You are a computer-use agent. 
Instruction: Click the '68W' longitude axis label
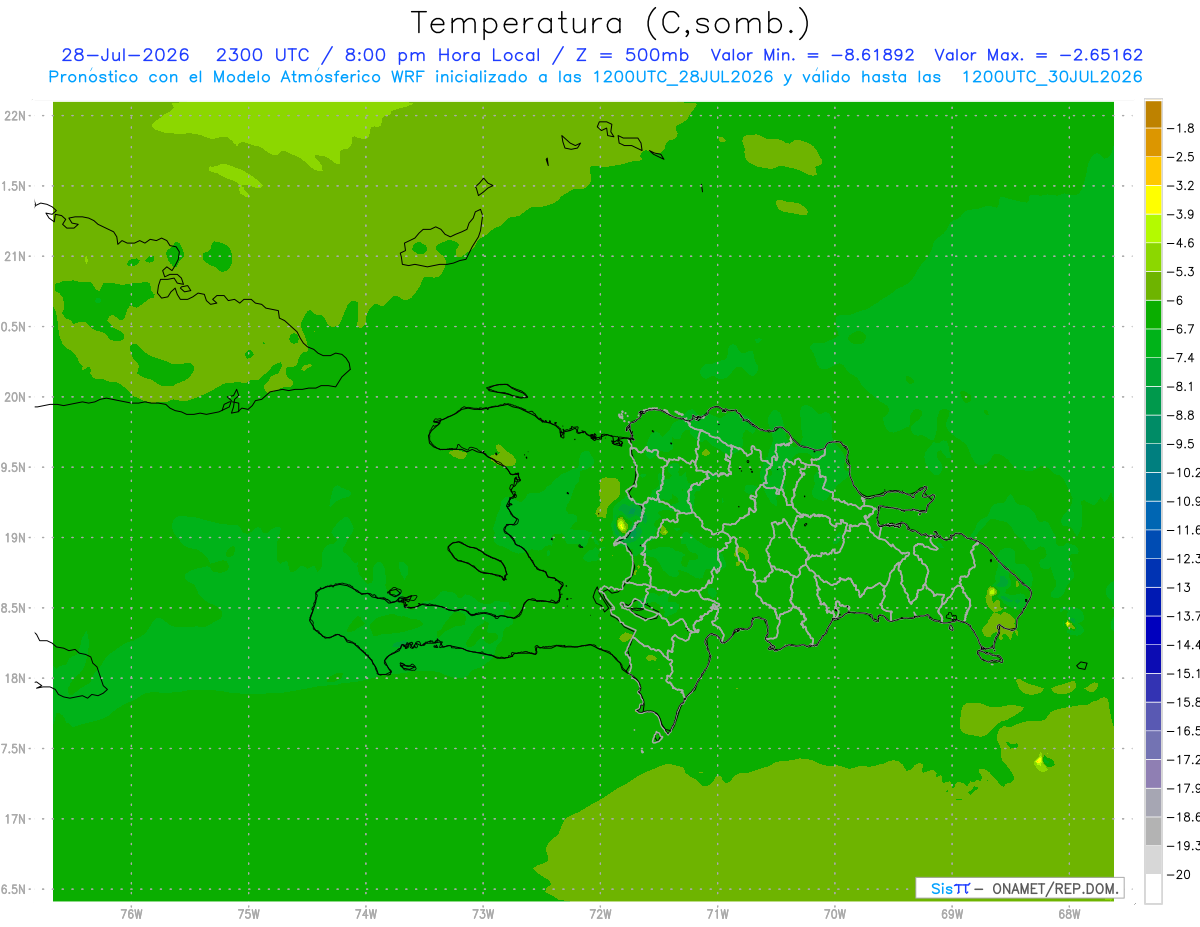(1069, 913)
